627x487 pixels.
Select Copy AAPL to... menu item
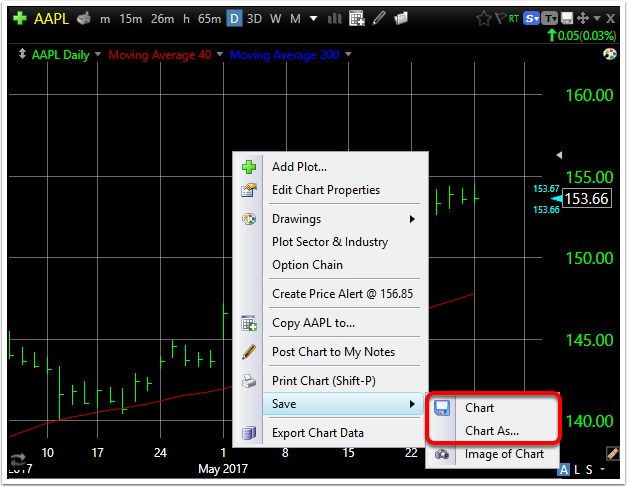coord(313,323)
